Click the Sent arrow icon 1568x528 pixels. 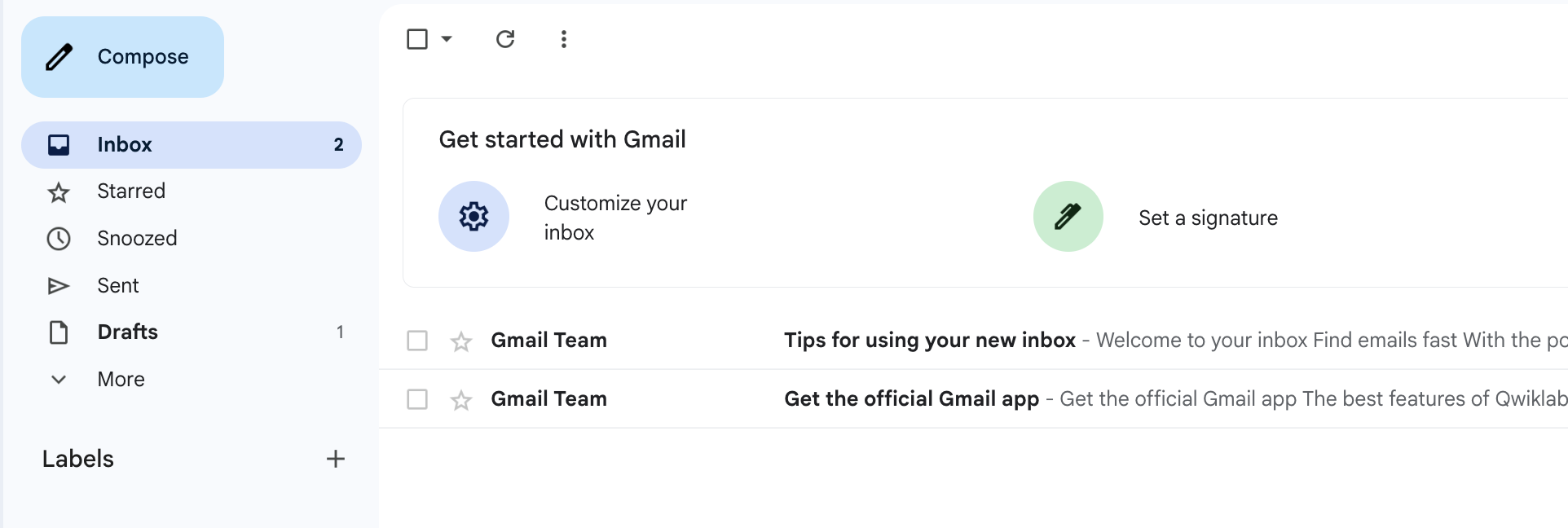click(x=59, y=286)
